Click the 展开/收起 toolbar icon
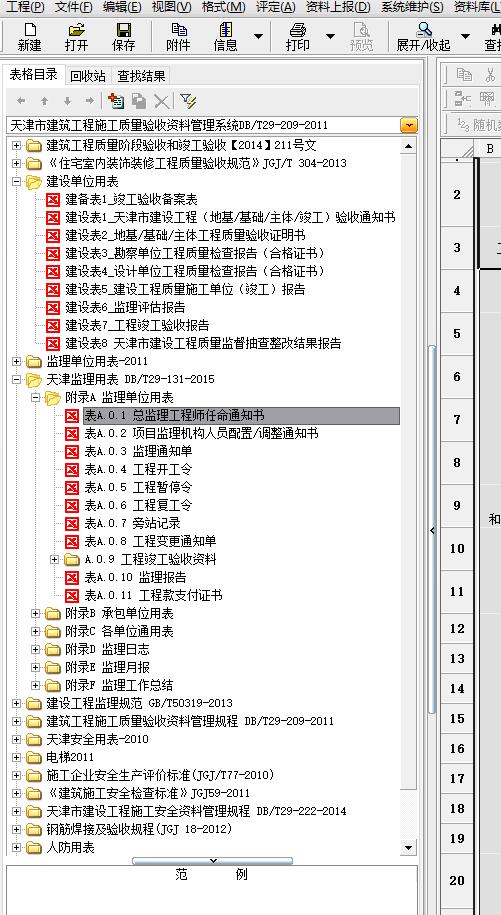This screenshot has height=915, width=501. pos(424,37)
